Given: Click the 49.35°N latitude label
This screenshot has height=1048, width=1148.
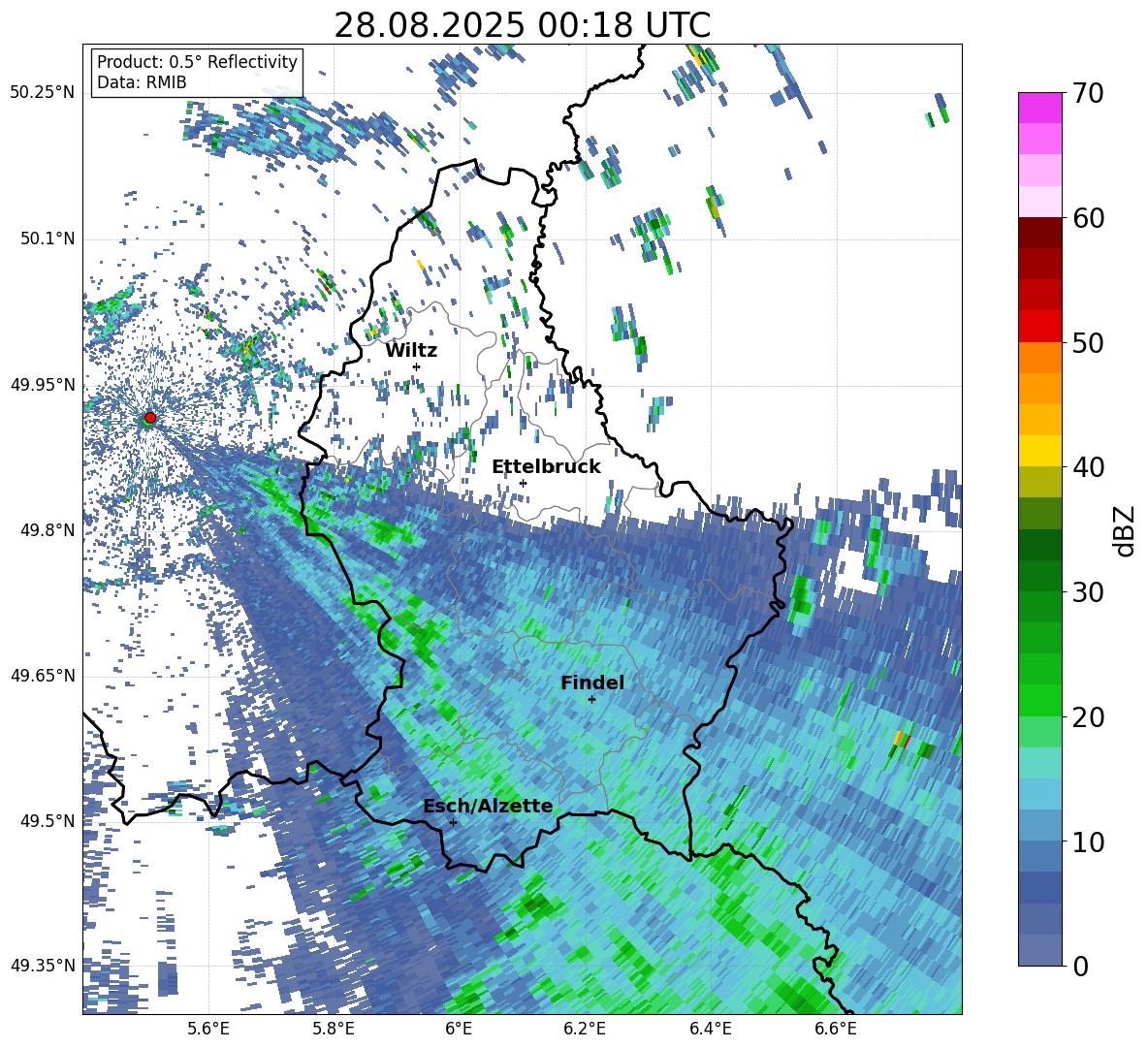Looking at the screenshot, I should [43, 966].
